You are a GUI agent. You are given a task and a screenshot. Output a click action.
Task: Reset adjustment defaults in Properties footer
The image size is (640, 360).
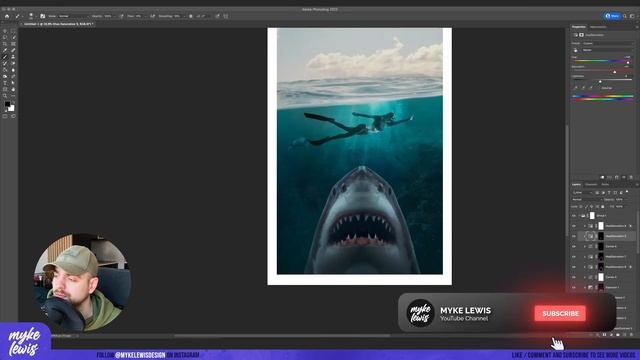tap(617, 177)
